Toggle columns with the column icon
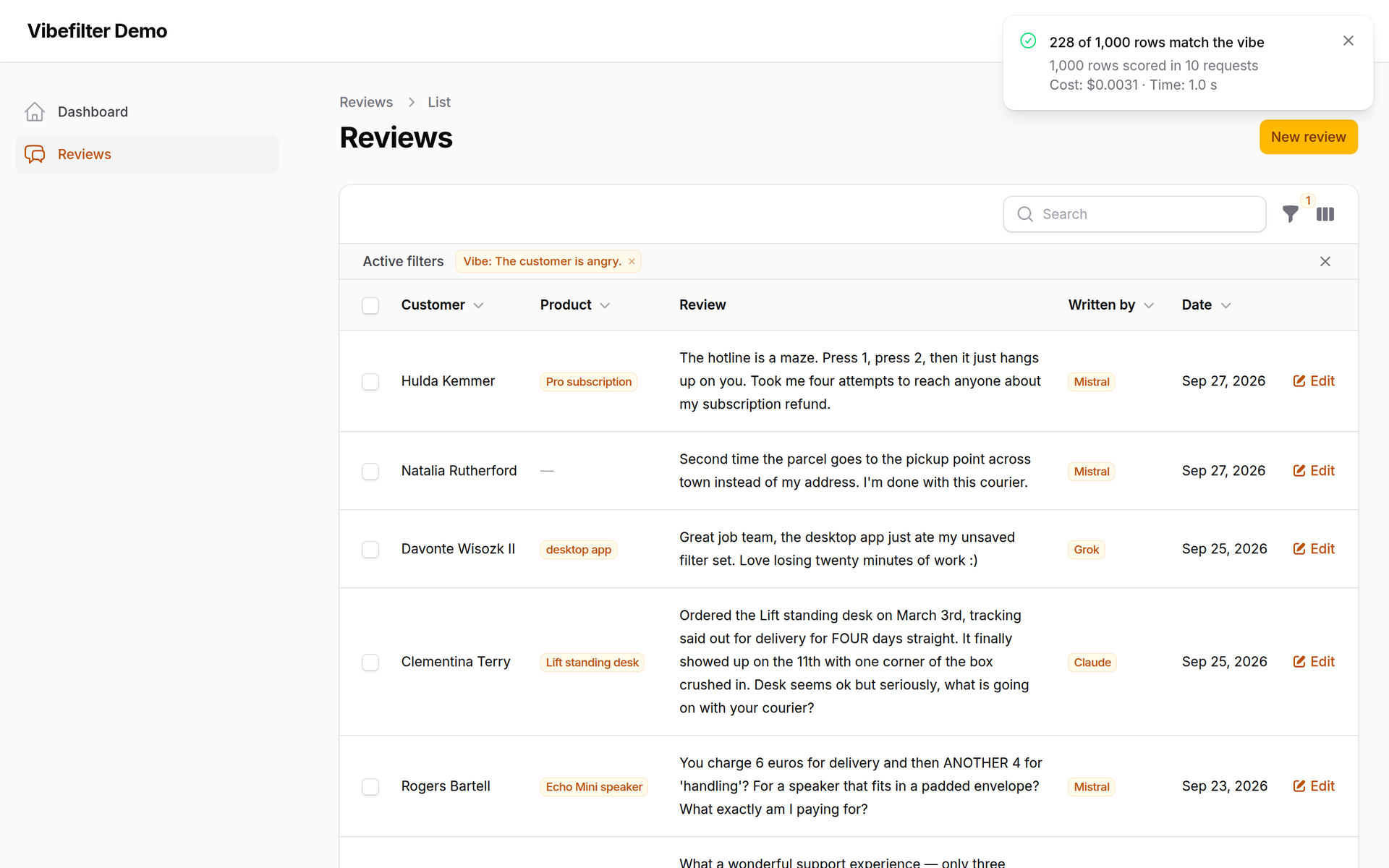 coord(1325,214)
